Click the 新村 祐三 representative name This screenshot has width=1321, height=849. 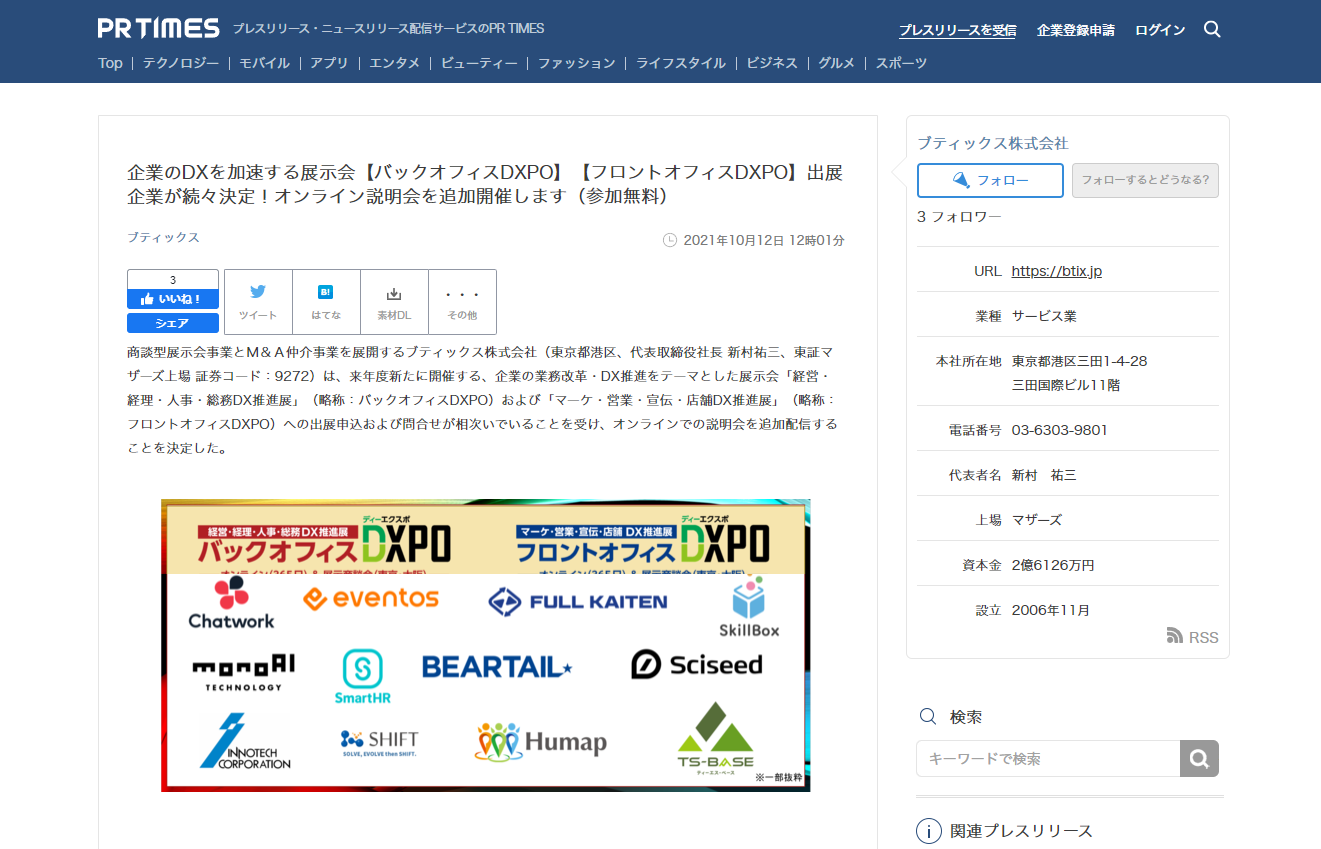(1044, 475)
